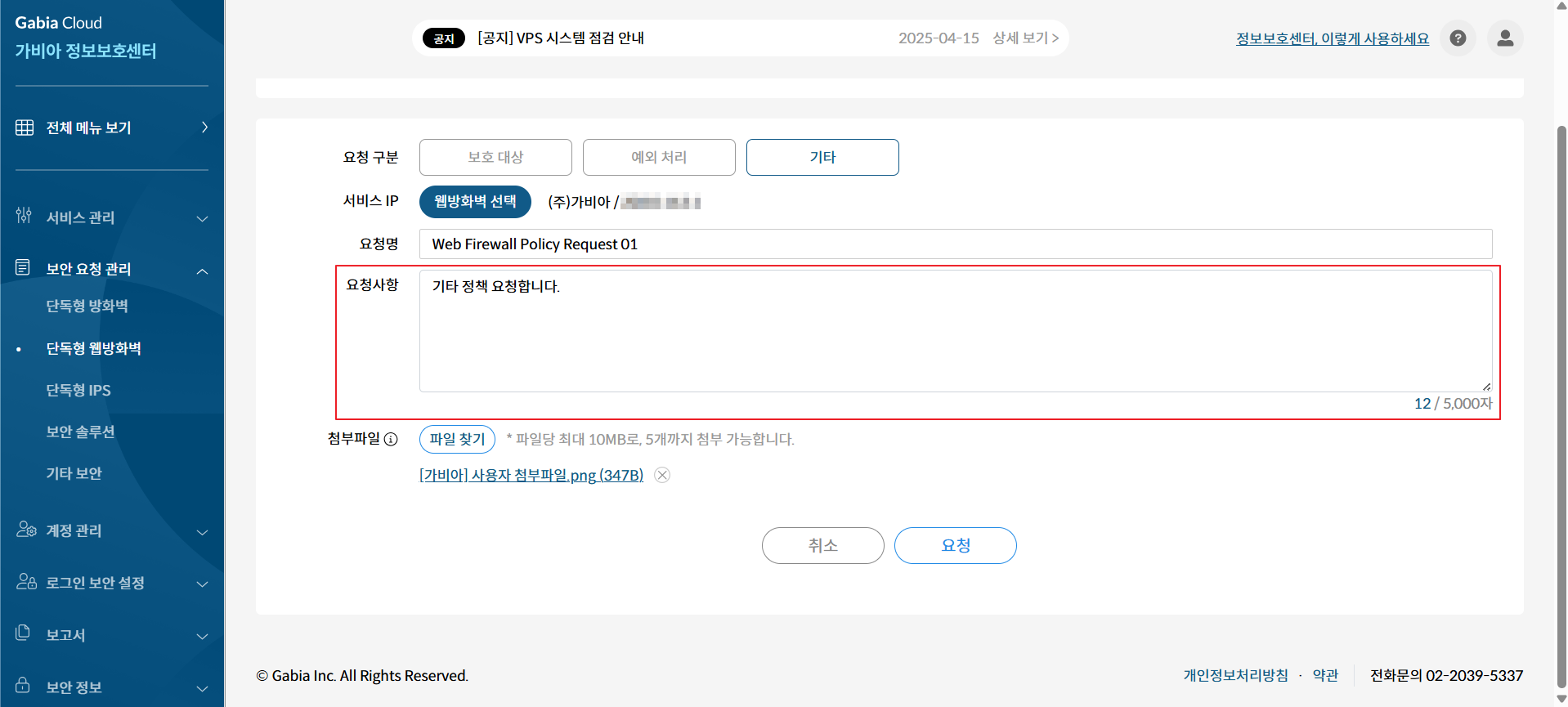The image size is (1568, 707).
Task: Click the service management sliders icon
Action: click(24, 216)
